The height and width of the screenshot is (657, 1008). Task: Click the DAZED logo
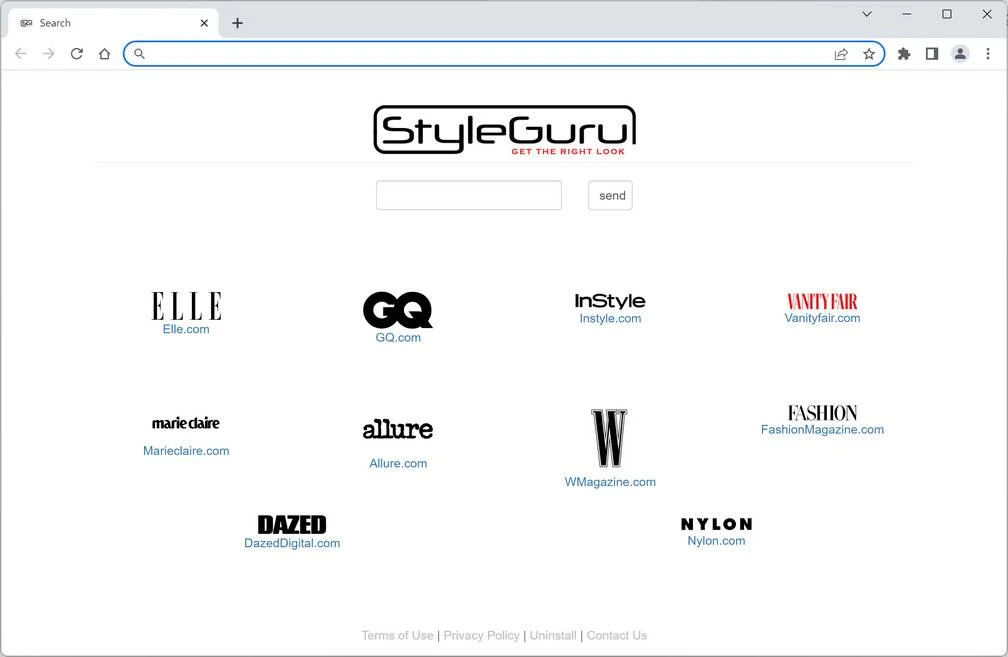tap(292, 525)
